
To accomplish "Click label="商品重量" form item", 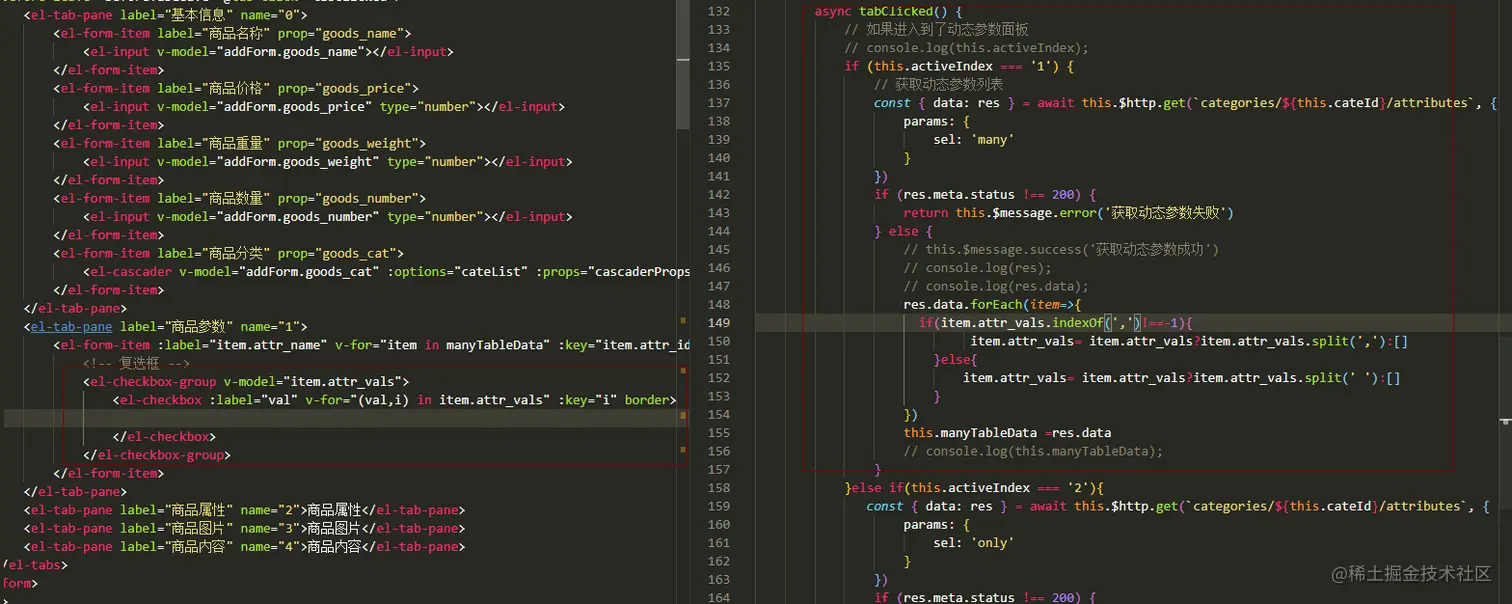I will (240, 143).
